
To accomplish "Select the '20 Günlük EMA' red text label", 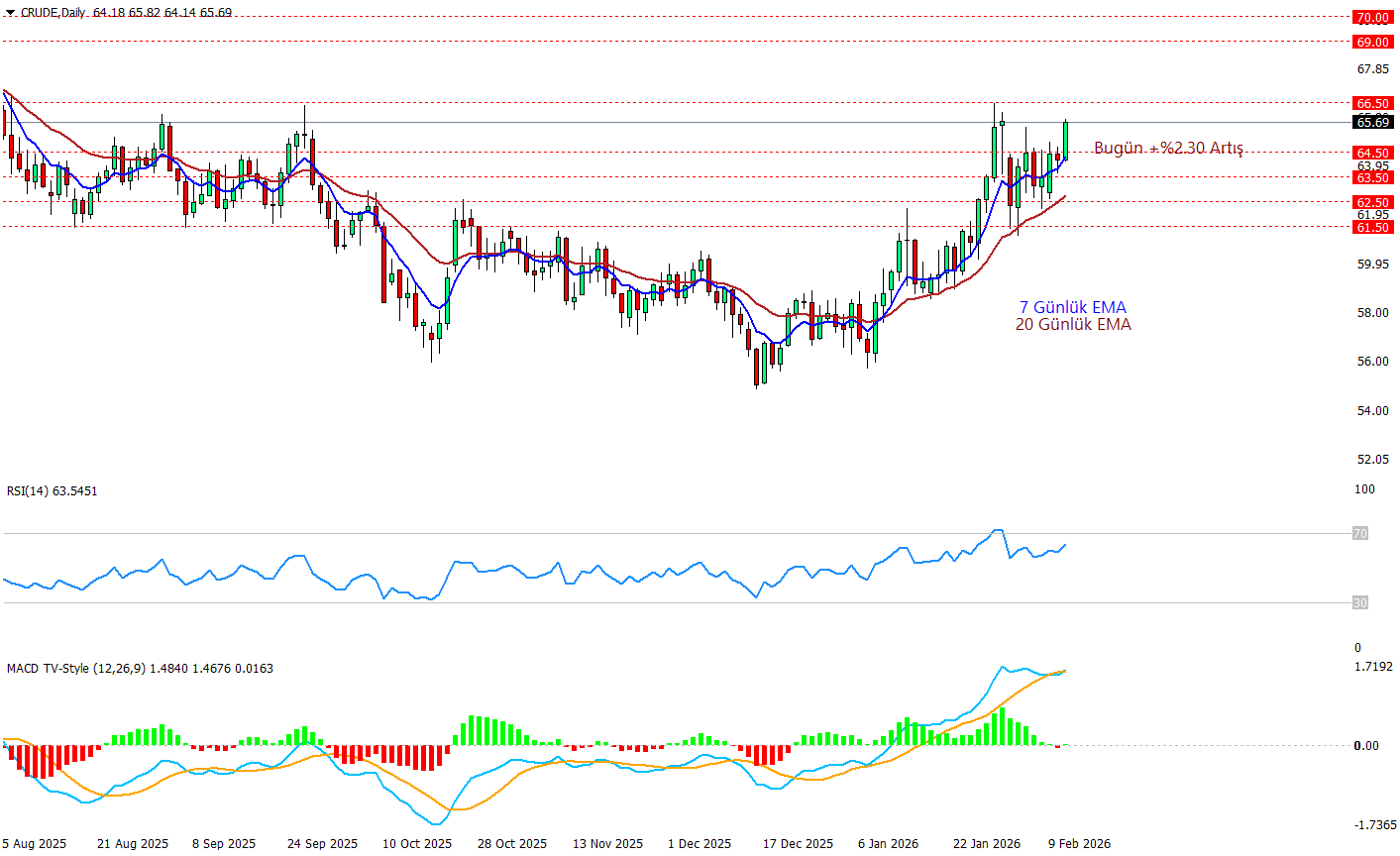I will [x=1073, y=325].
